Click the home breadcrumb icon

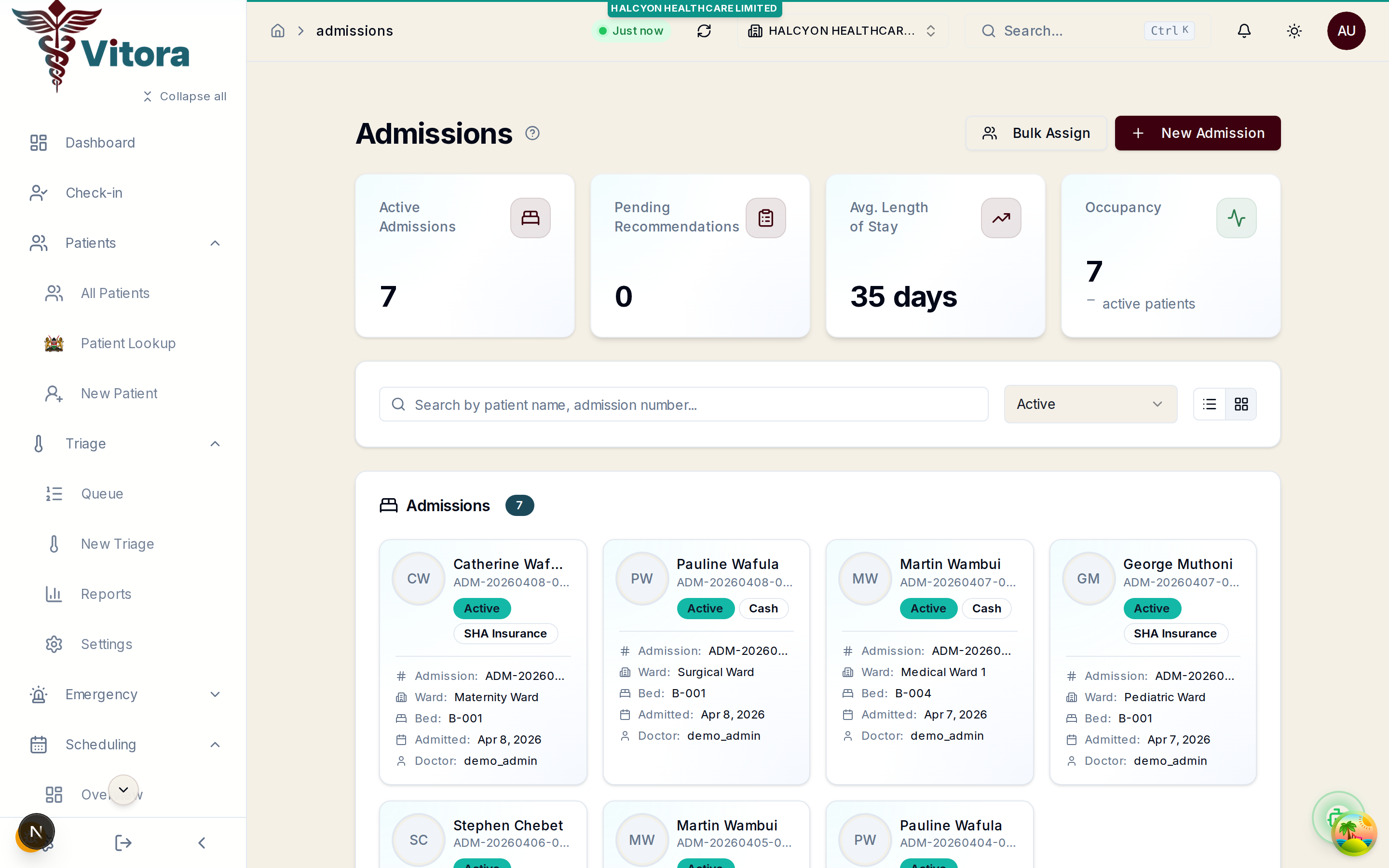[278, 31]
